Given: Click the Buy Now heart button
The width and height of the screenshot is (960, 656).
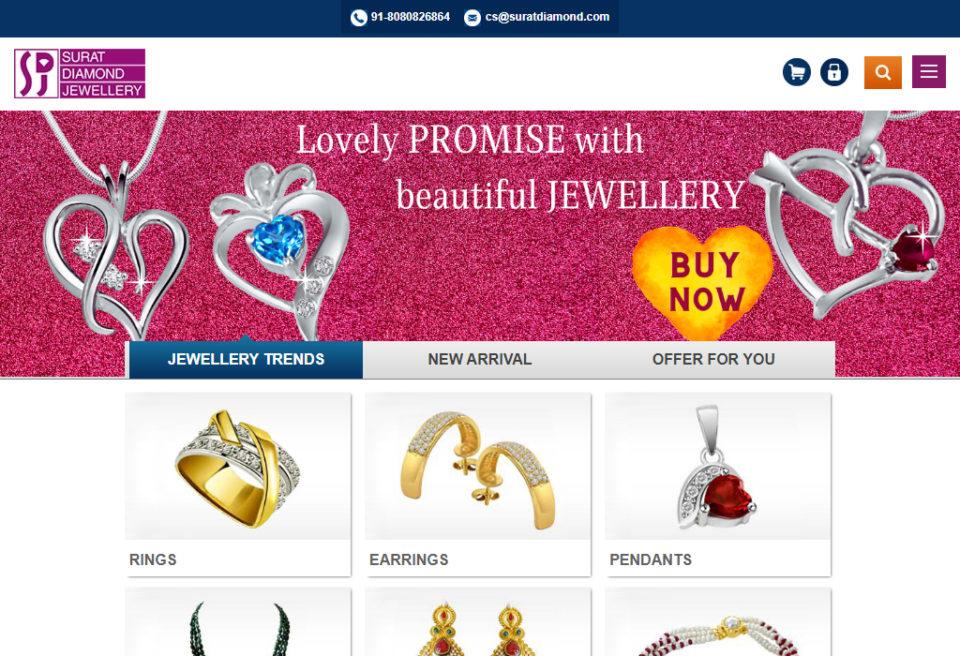Looking at the screenshot, I should click(x=701, y=283).
